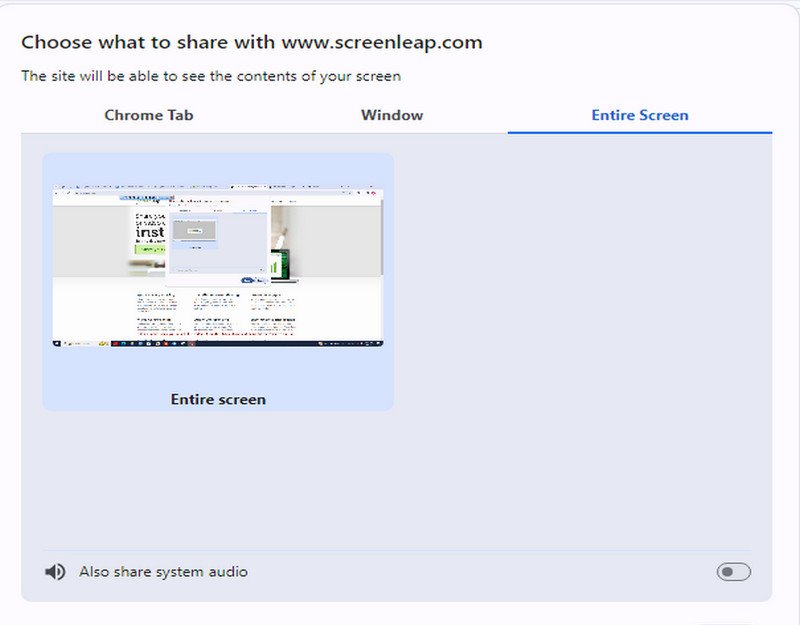Viewport: 800px width, 625px height.
Task: Select the Entire Screen tab
Action: pos(640,115)
